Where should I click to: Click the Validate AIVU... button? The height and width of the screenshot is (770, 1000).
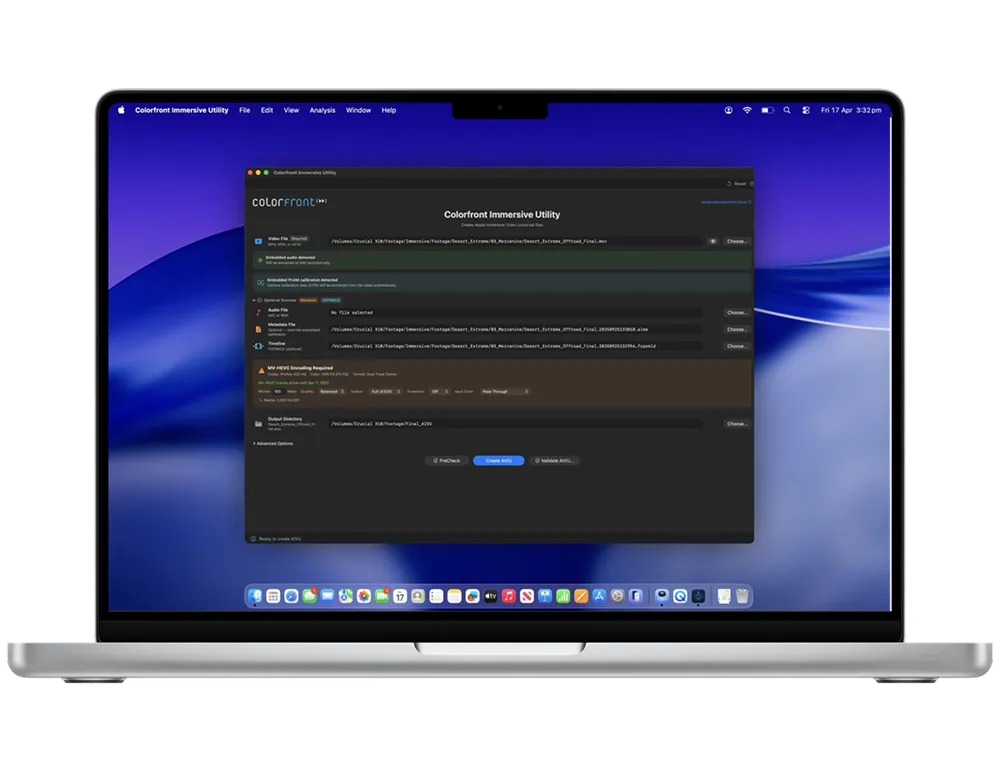click(554, 461)
